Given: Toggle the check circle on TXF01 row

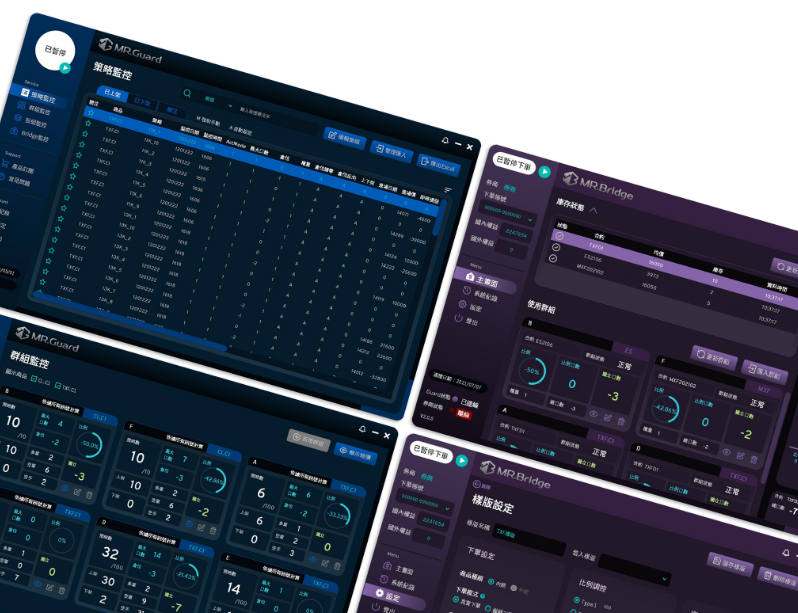Looking at the screenshot, I should pos(559,236).
